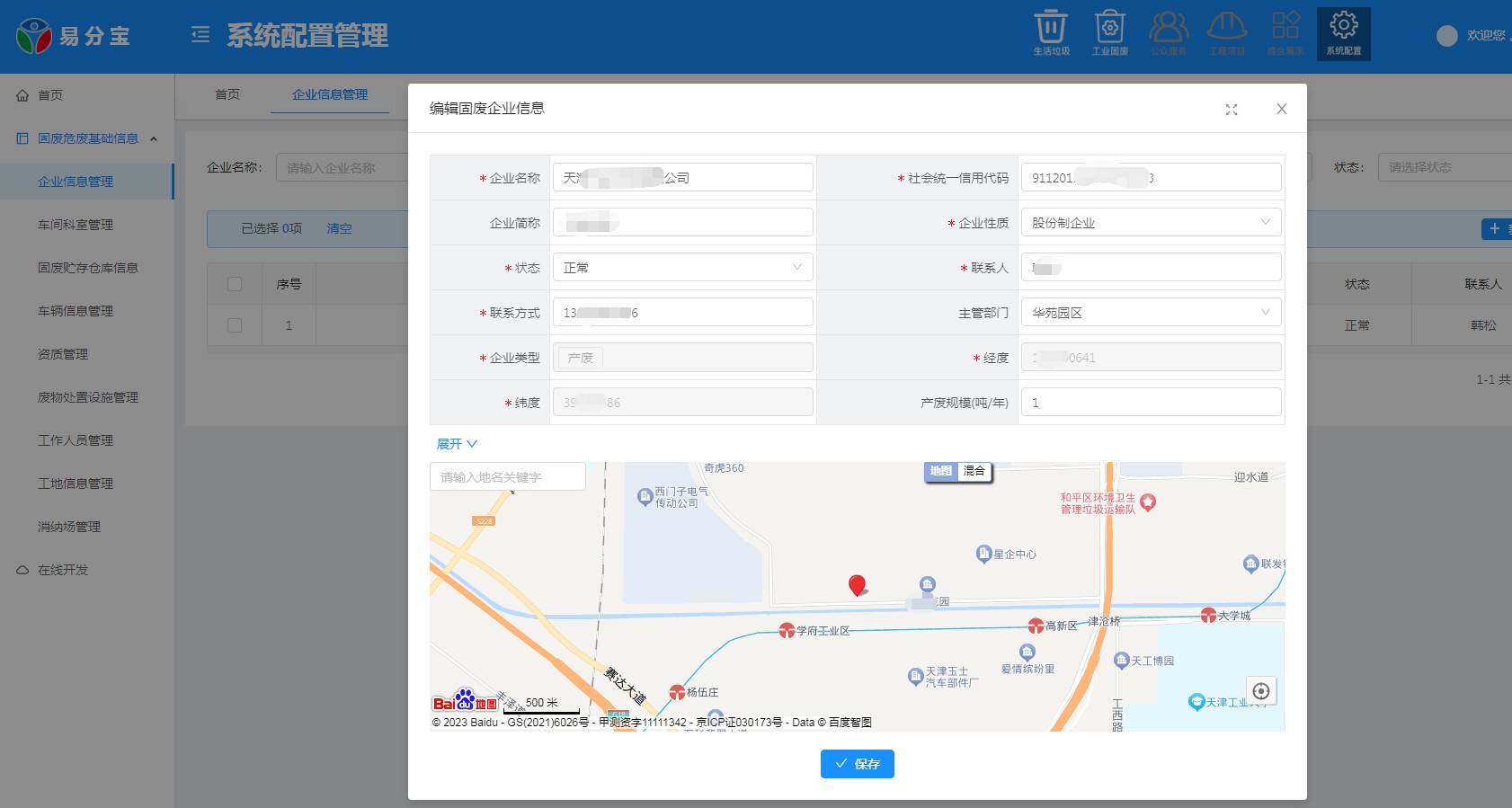Open the 企业性质 dropdown

1151,223
